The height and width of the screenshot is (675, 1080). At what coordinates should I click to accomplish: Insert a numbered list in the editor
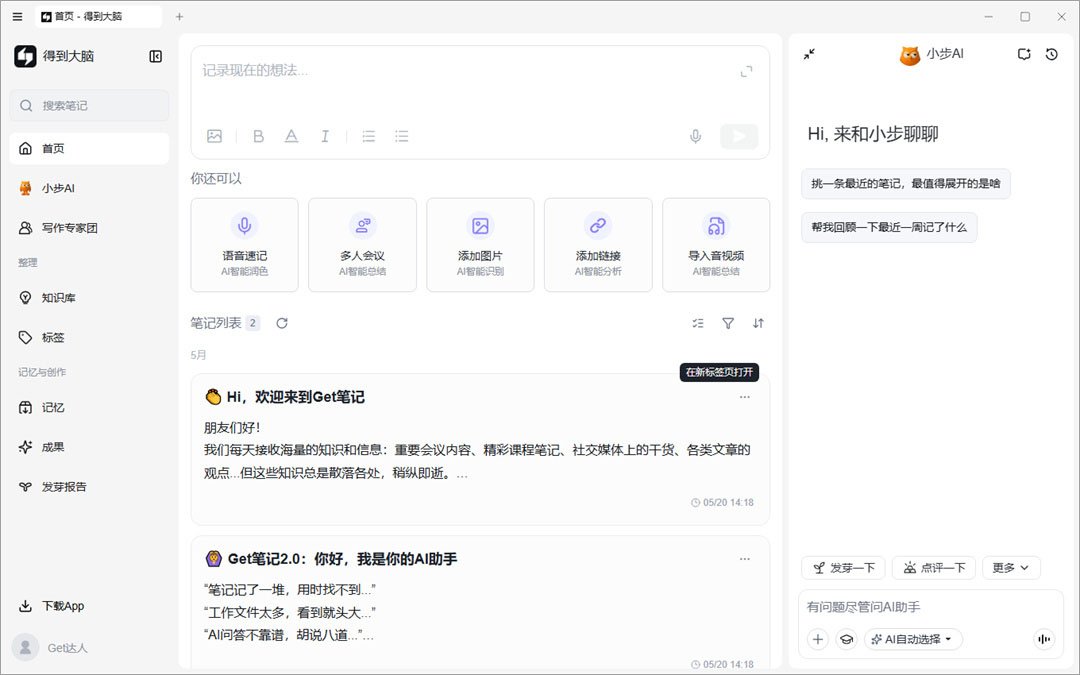coord(368,136)
